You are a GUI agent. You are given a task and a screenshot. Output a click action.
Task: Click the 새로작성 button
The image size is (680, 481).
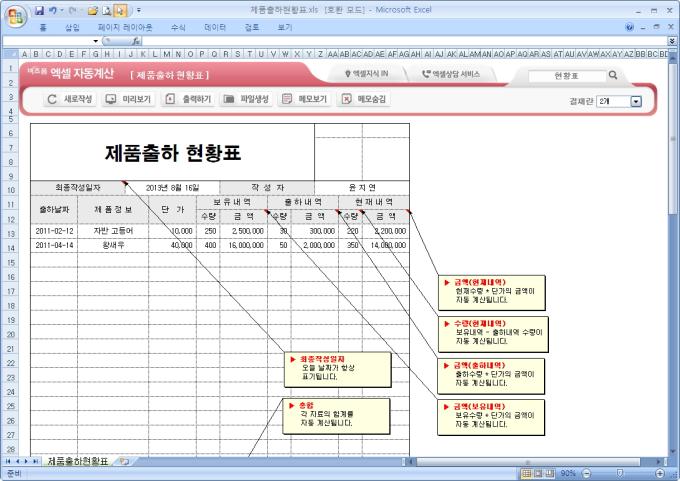click(x=70, y=99)
